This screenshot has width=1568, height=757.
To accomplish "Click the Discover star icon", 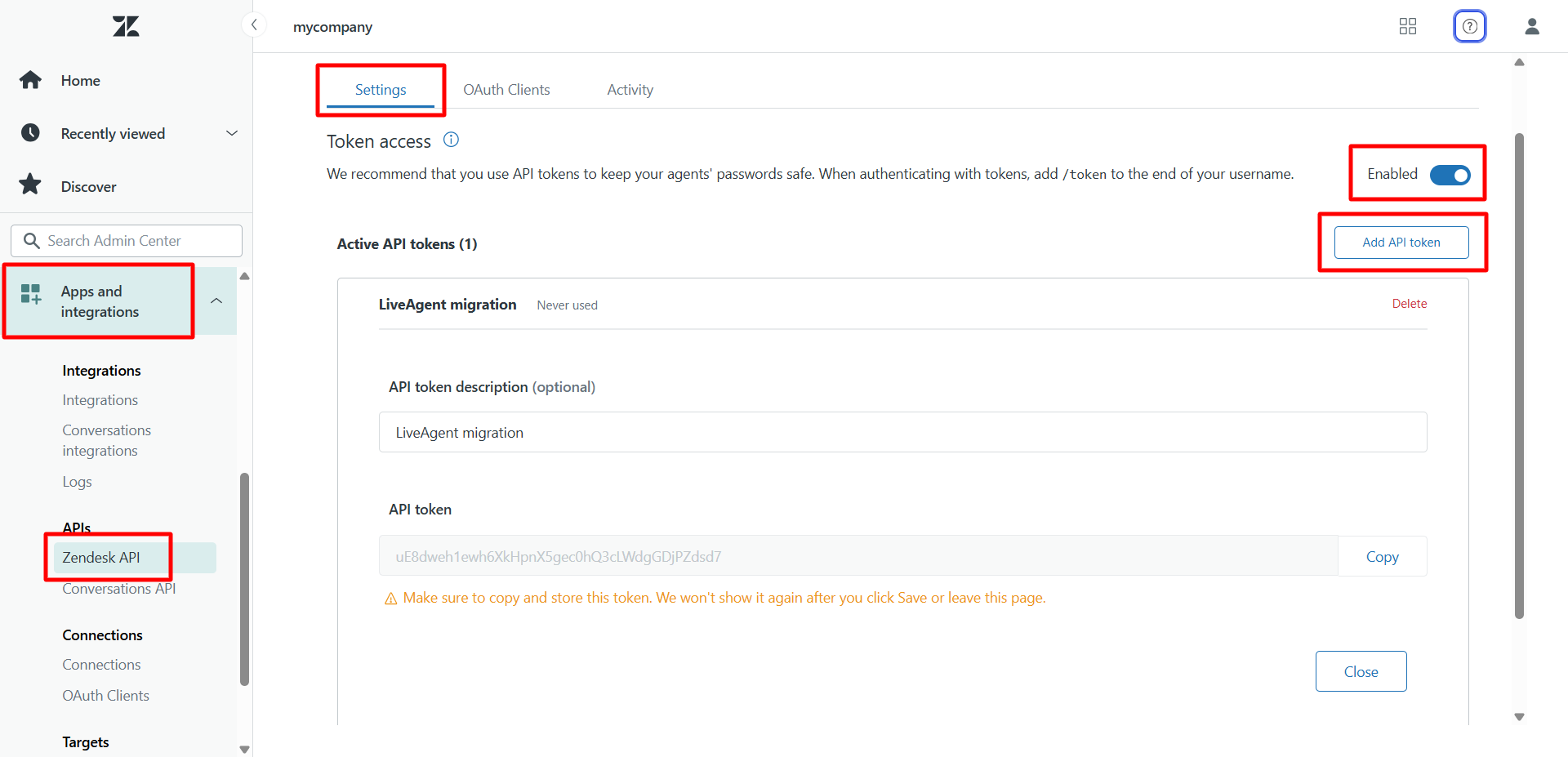I will 31,185.
